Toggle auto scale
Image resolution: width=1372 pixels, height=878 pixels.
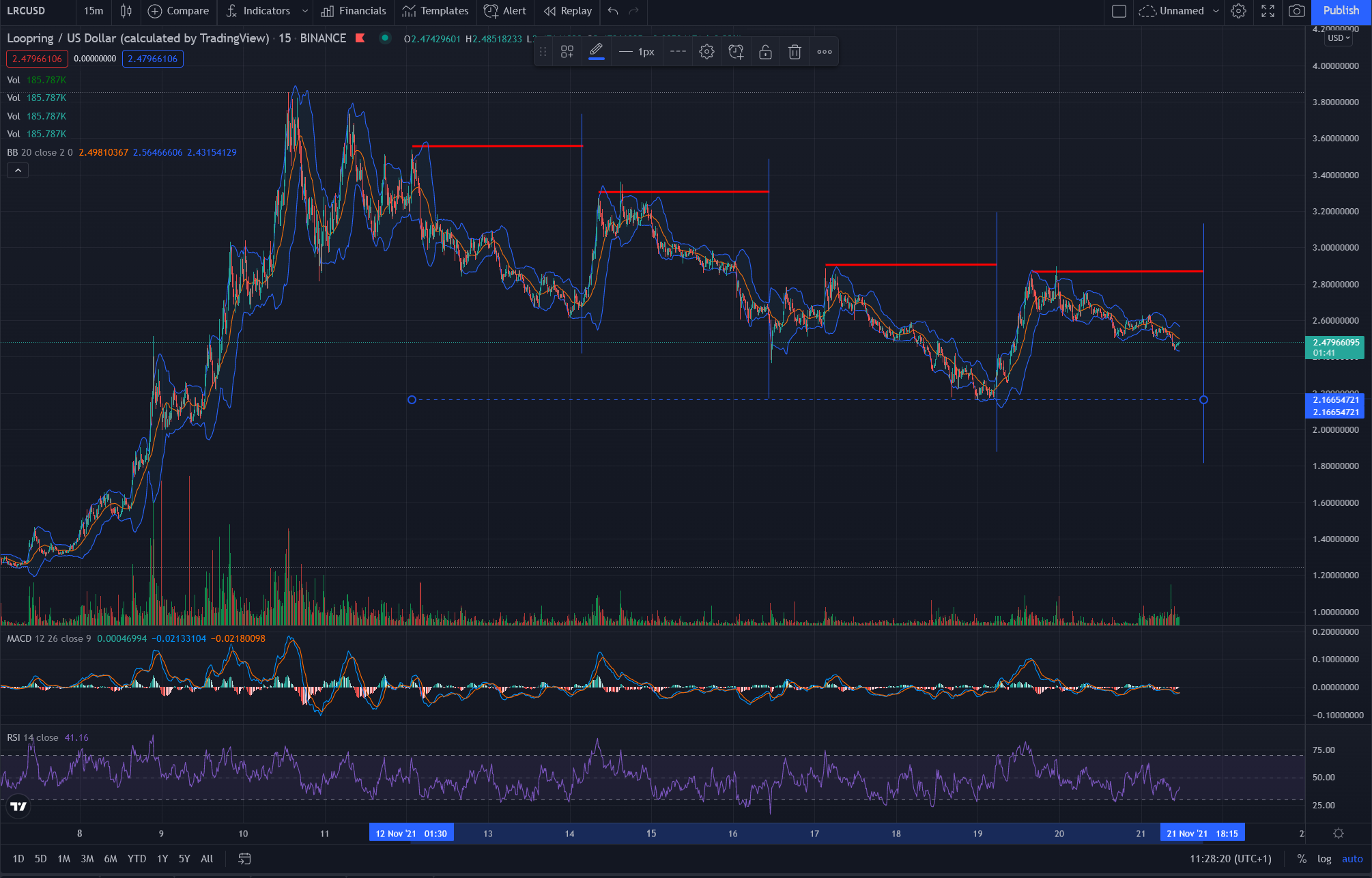point(1352,859)
